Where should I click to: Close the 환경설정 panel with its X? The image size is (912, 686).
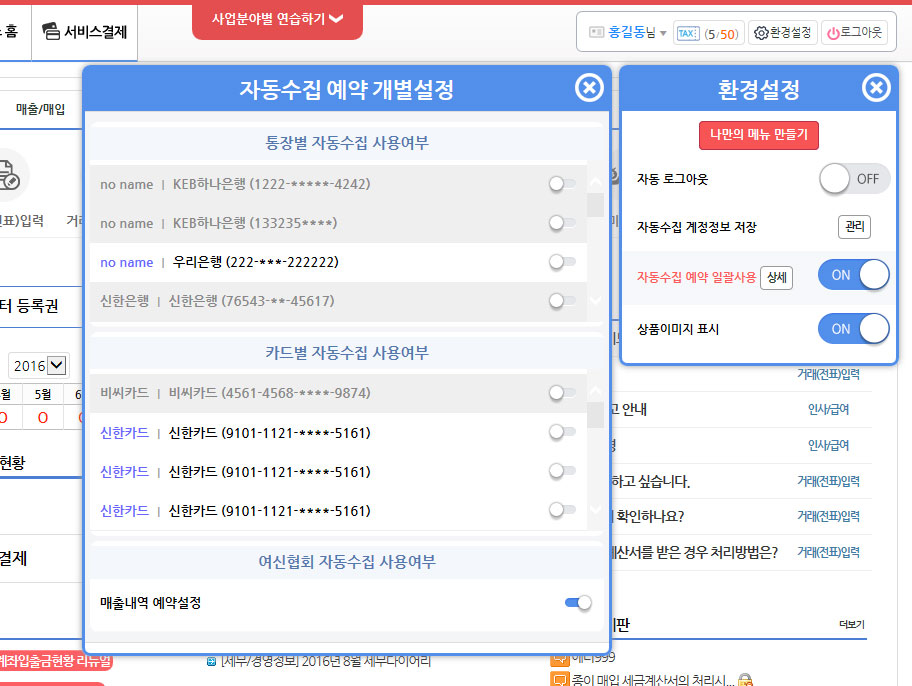[876, 88]
